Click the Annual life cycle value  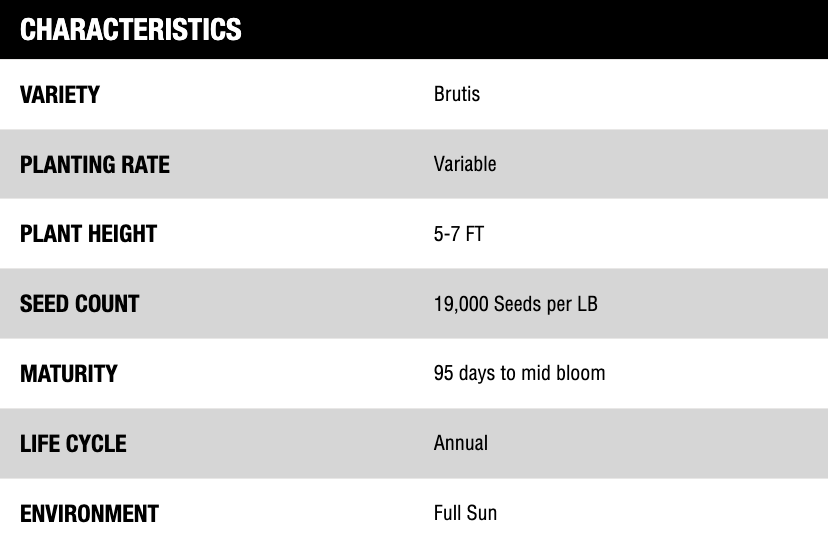(461, 443)
